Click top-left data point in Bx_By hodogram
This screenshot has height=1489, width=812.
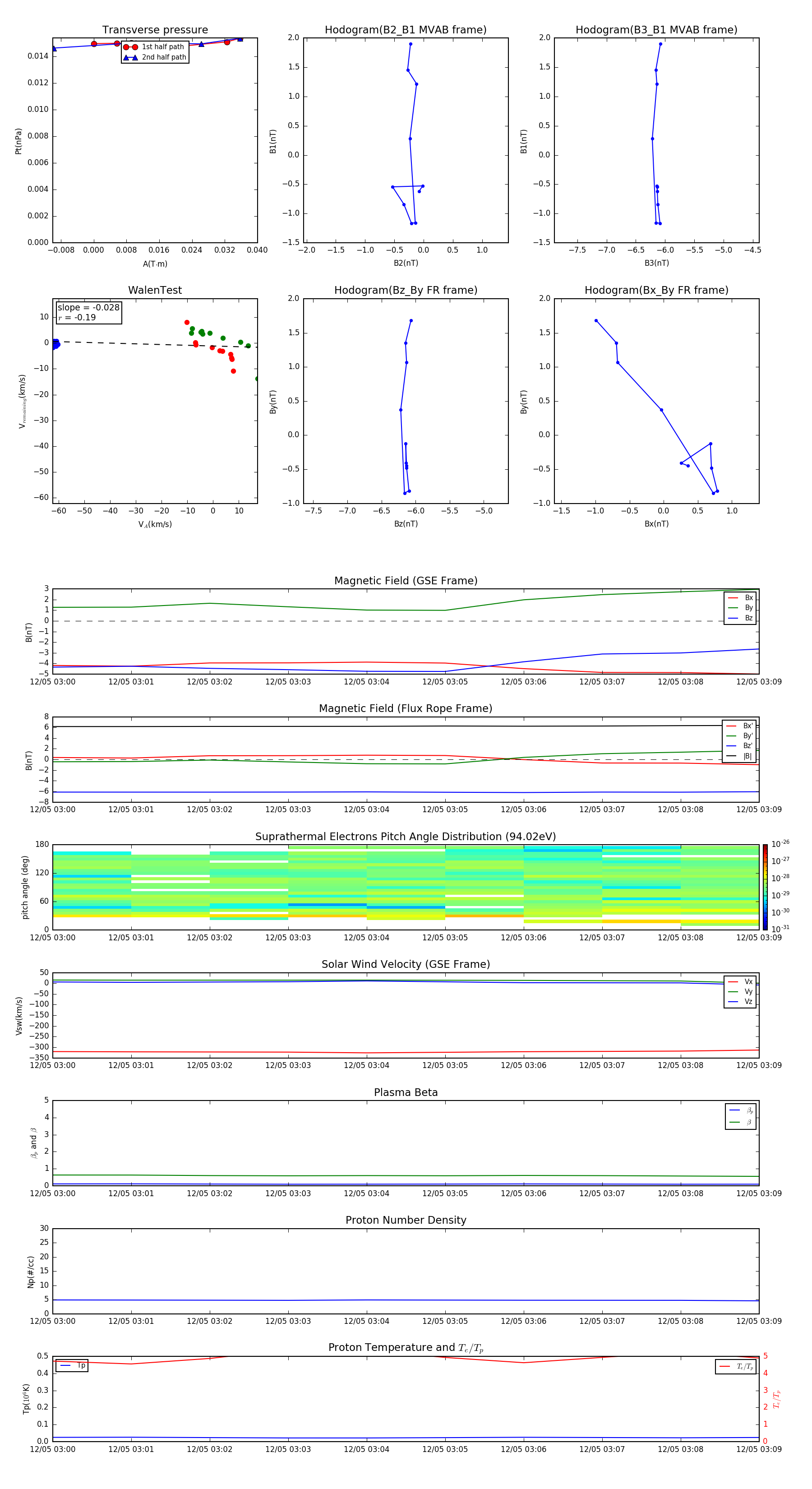point(596,321)
